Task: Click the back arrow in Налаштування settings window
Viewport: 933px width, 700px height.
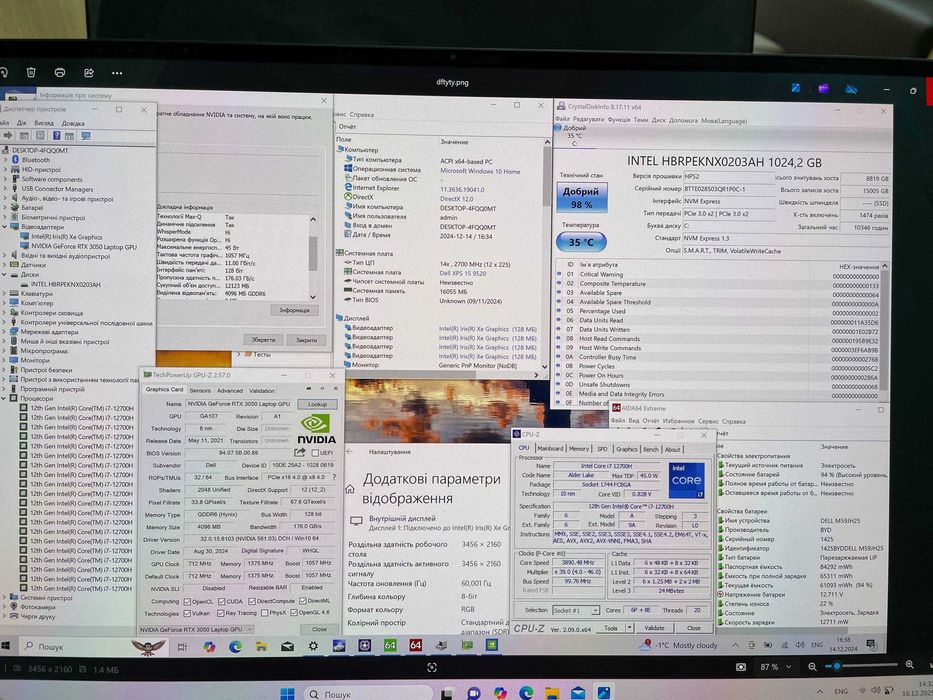Action: click(350, 452)
